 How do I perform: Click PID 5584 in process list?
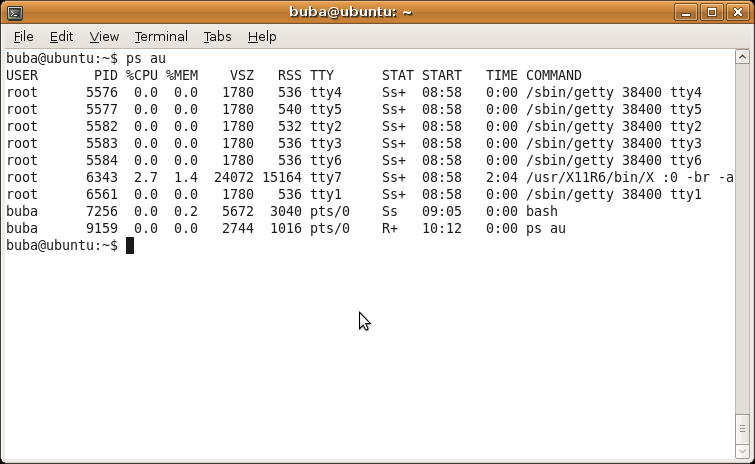point(102,160)
